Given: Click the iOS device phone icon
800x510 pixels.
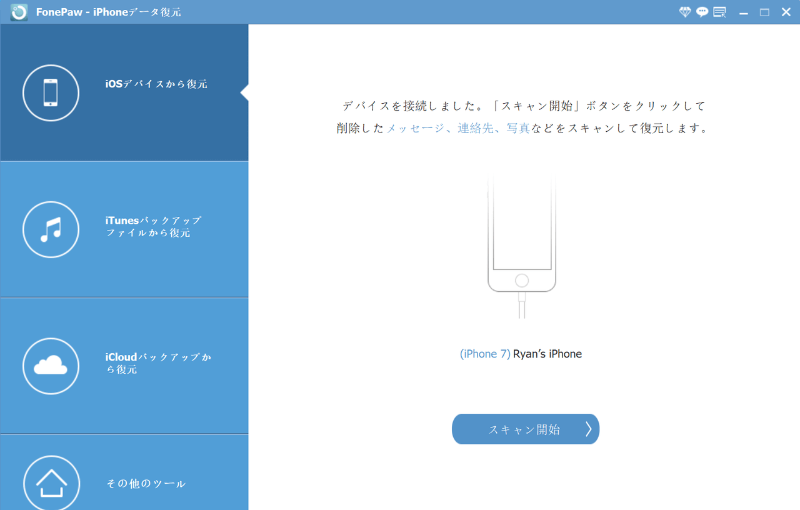Looking at the screenshot, I should point(51,93).
